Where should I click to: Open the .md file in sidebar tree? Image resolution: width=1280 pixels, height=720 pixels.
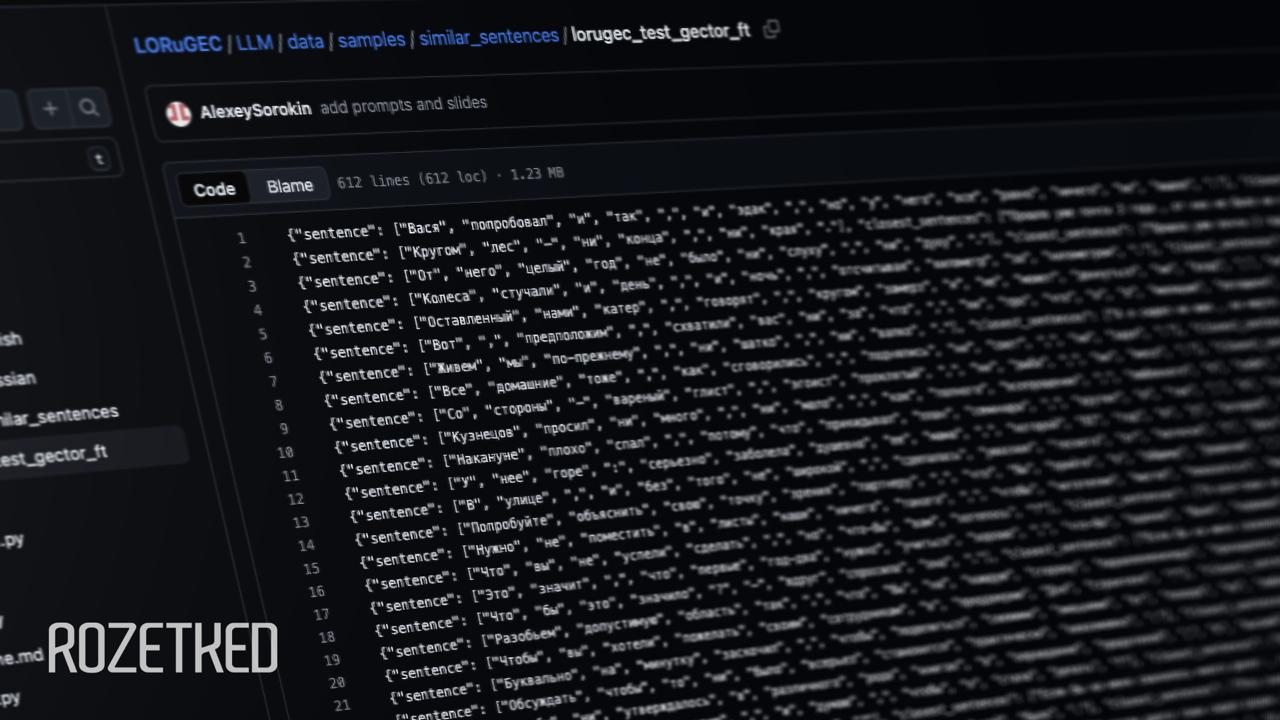(x=20, y=657)
